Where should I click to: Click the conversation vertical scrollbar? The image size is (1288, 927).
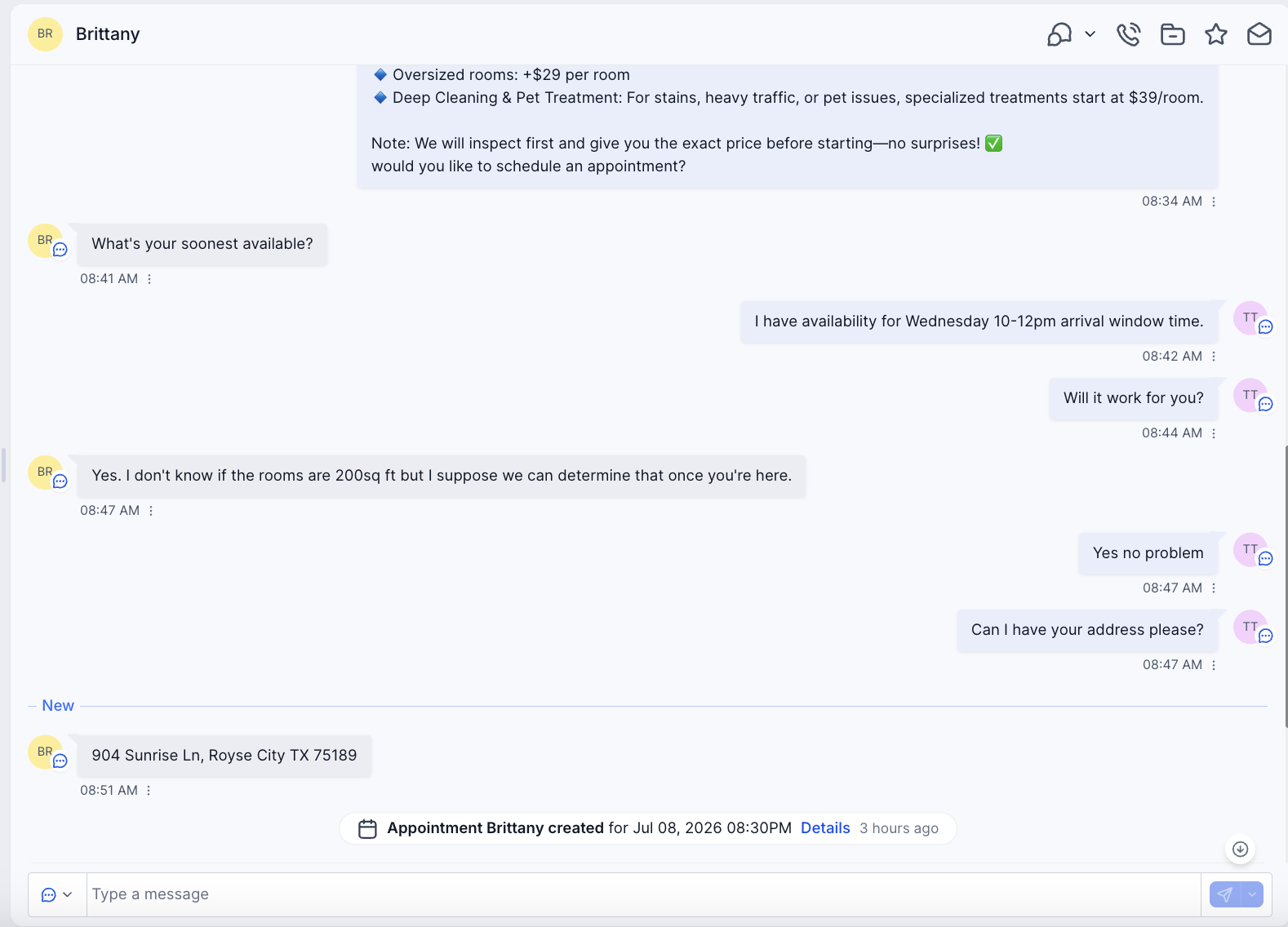[x=1286, y=588]
